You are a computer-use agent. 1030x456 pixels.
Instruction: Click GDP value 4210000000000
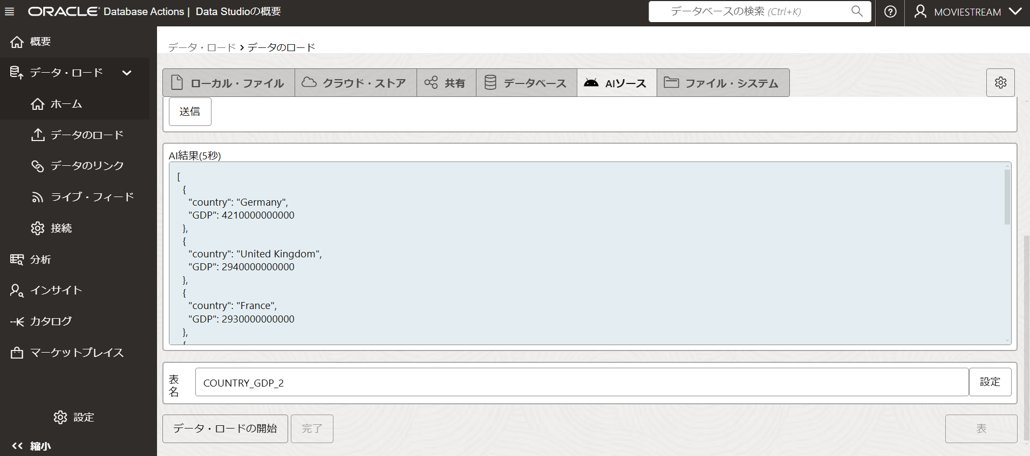(x=258, y=216)
